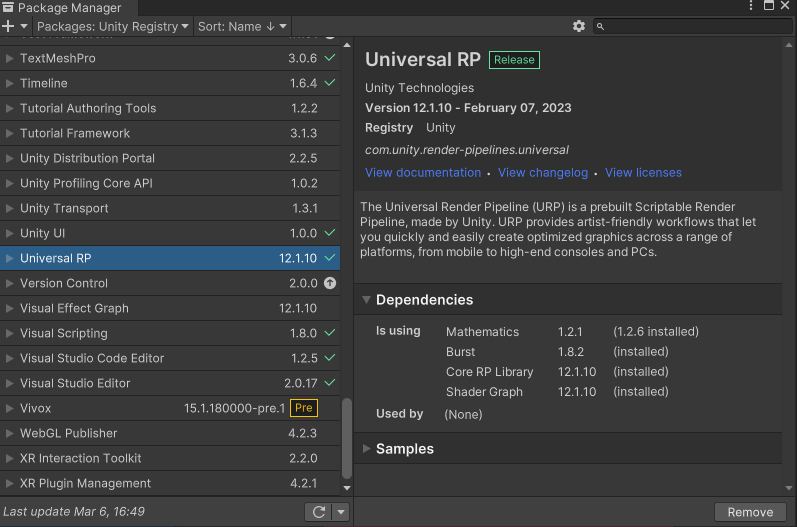Click the Release tag badge

514,60
